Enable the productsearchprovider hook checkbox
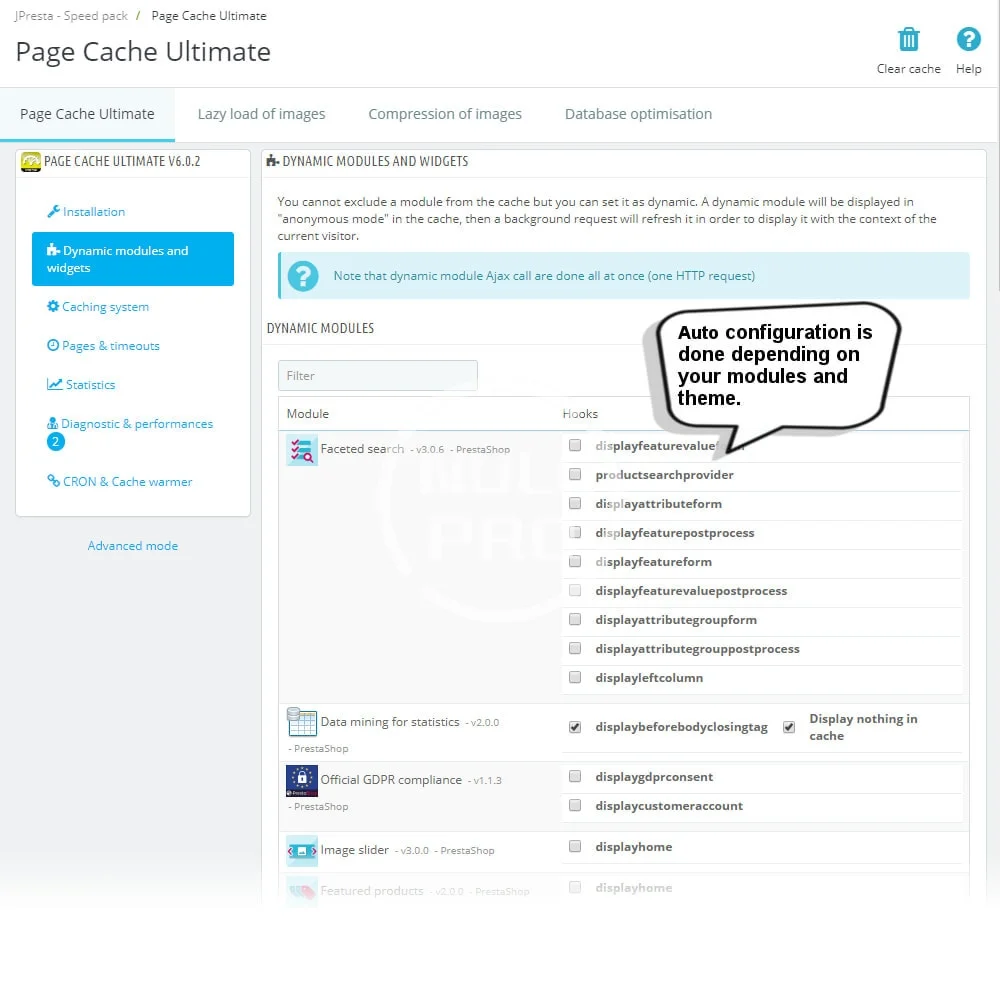 coord(575,475)
